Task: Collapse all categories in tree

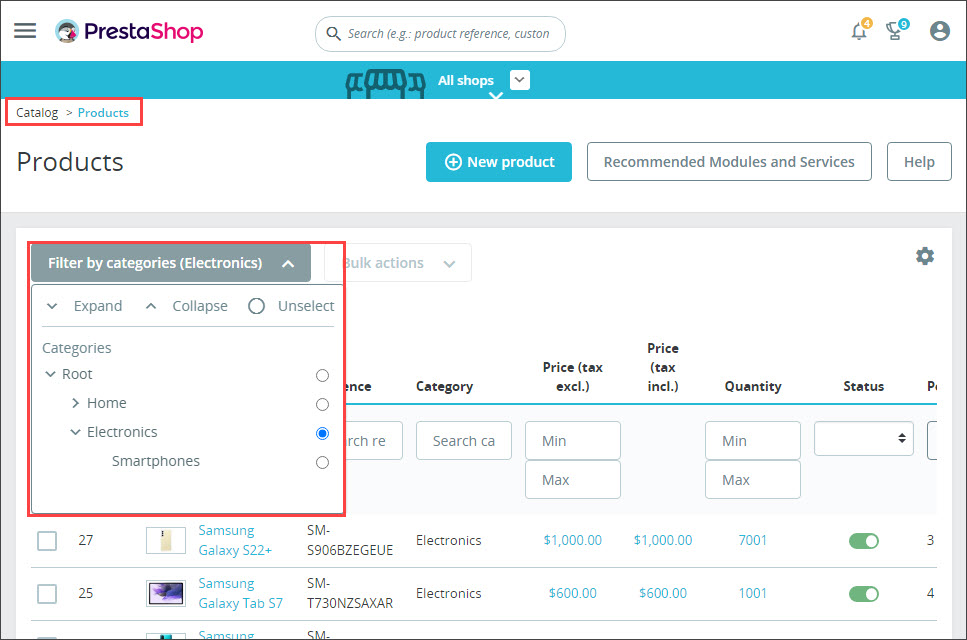Action: (x=187, y=306)
